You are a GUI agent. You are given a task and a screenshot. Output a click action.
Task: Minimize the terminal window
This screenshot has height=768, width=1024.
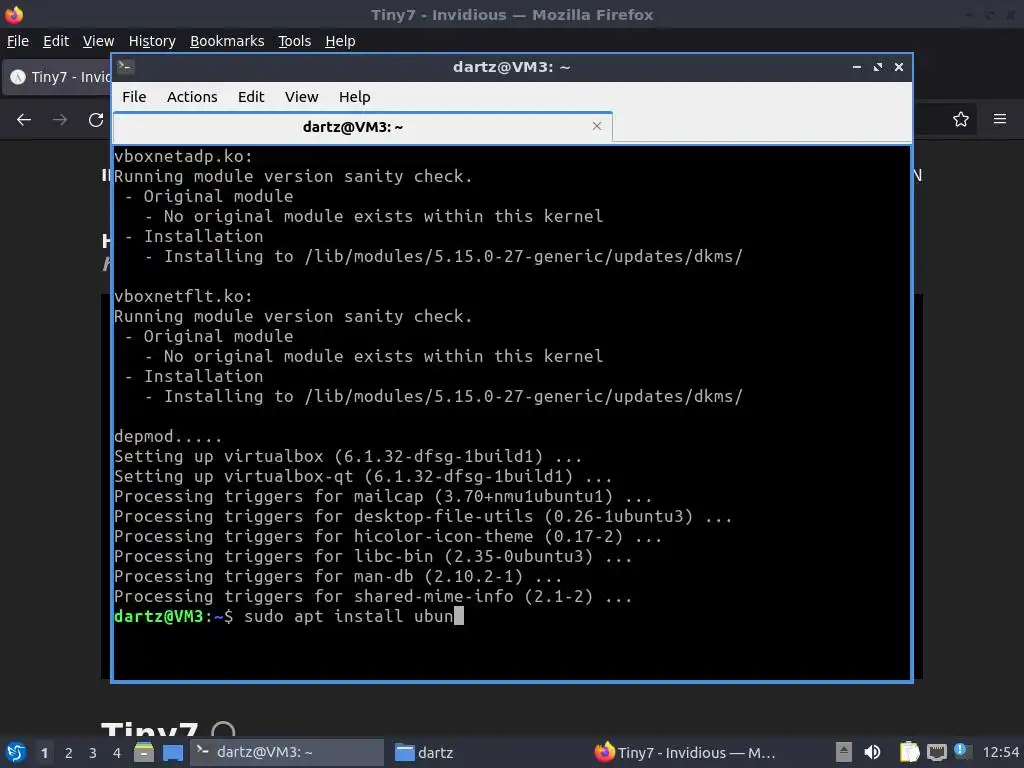857,67
